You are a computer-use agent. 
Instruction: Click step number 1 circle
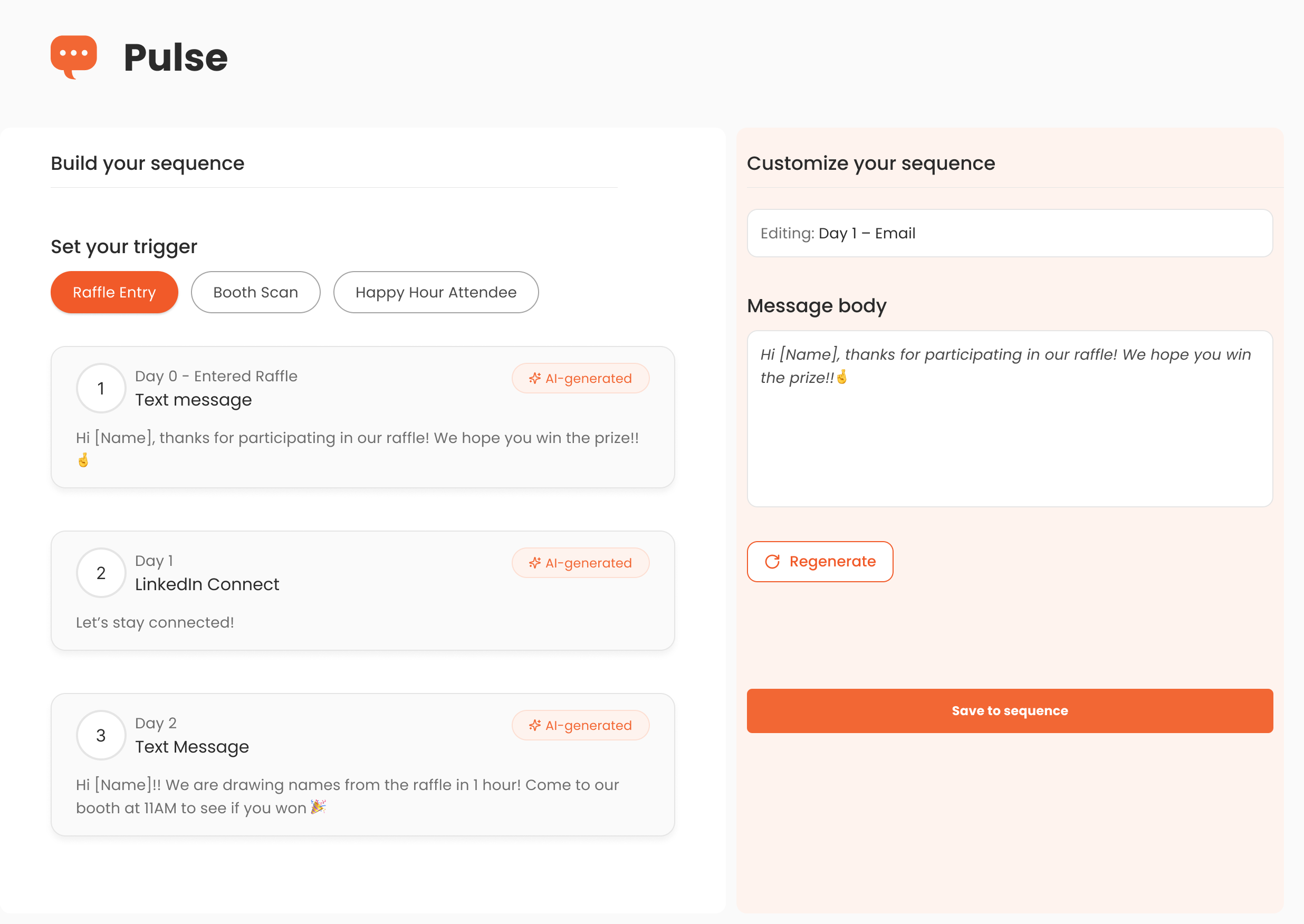coord(101,388)
